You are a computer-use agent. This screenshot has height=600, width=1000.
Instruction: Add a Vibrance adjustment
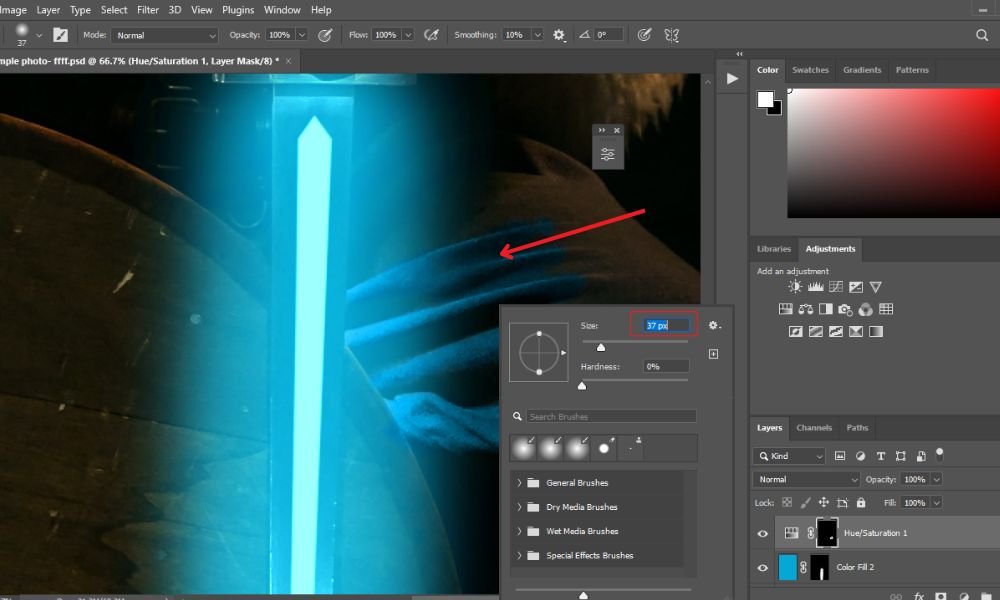pyautogui.click(x=876, y=287)
